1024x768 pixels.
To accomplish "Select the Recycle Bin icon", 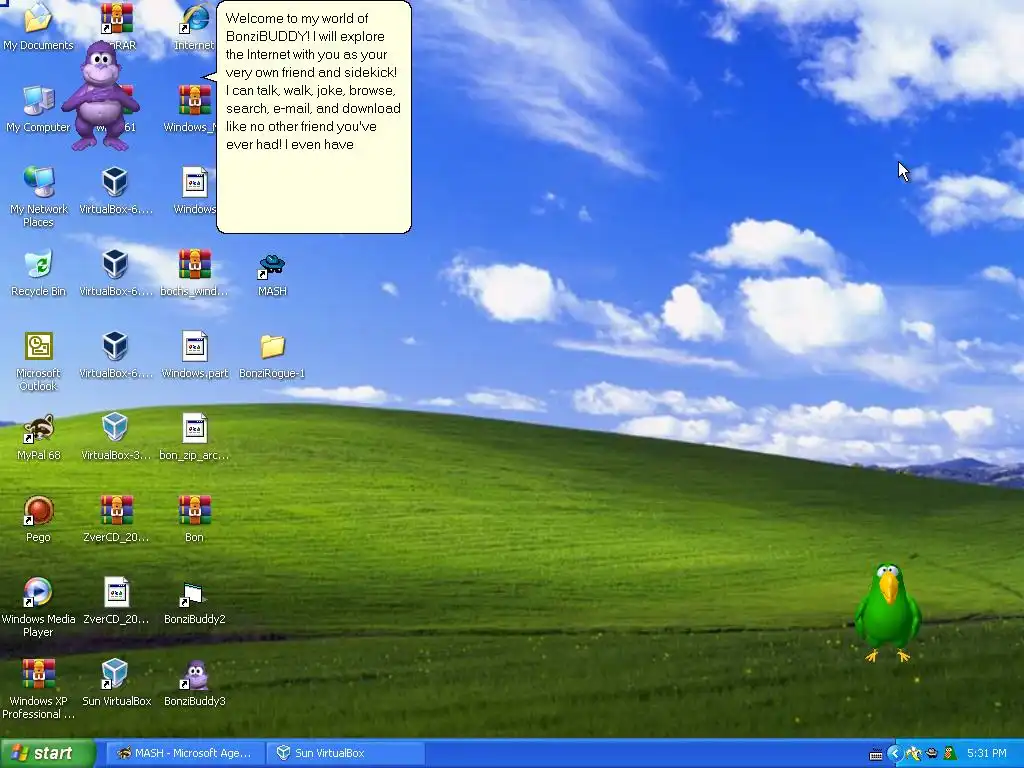I will coord(38,273).
